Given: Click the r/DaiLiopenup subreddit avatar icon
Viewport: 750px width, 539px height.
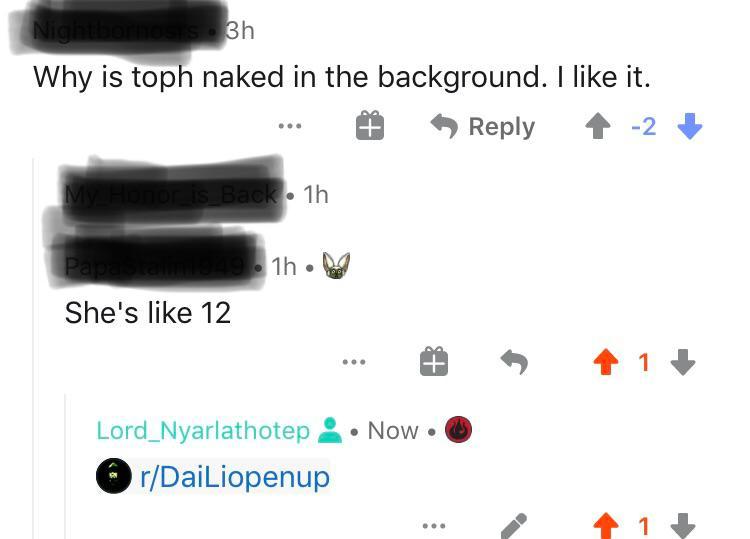Looking at the screenshot, I should click(x=114, y=476).
